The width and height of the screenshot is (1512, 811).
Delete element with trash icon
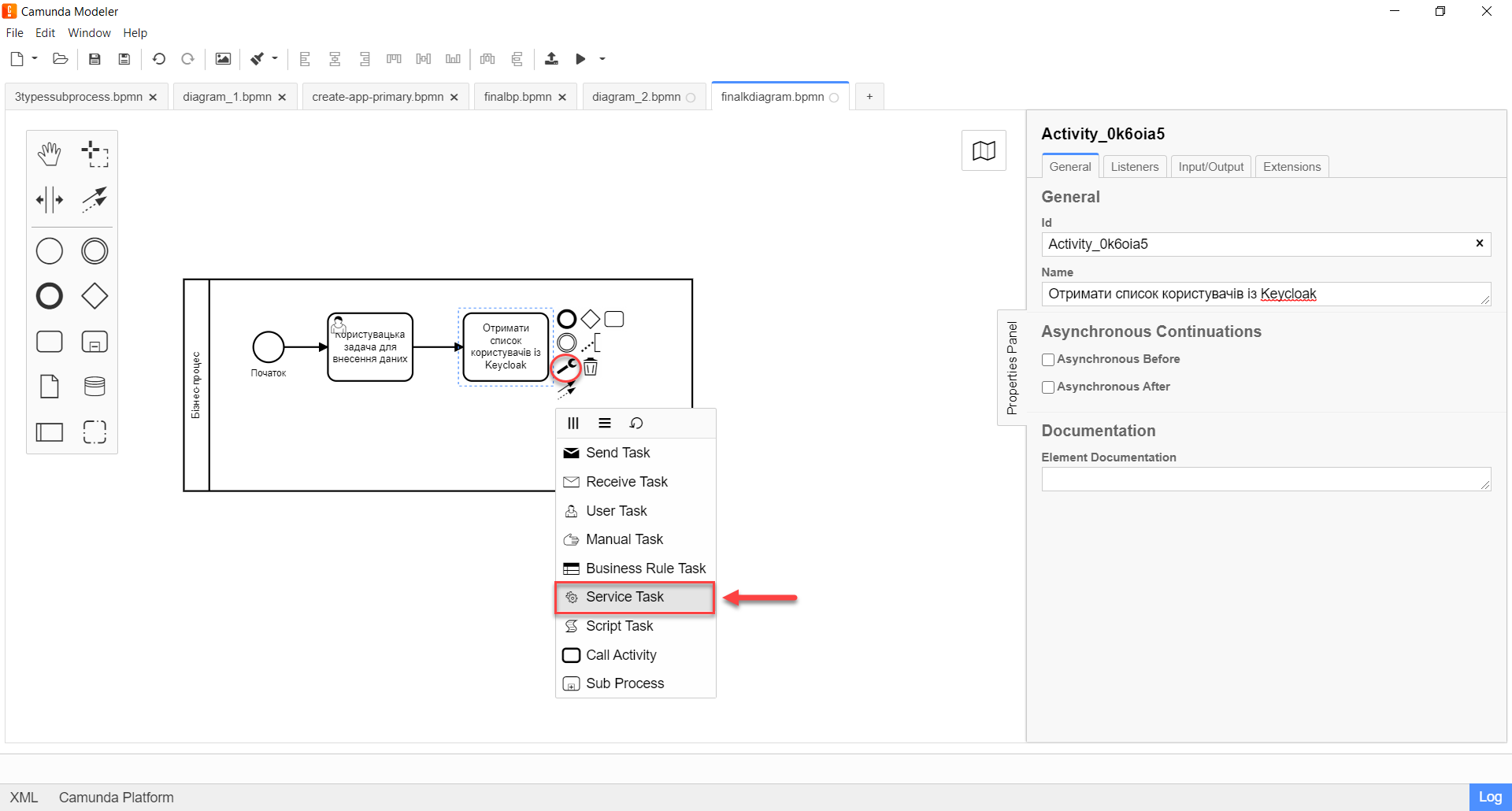pos(591,367)
